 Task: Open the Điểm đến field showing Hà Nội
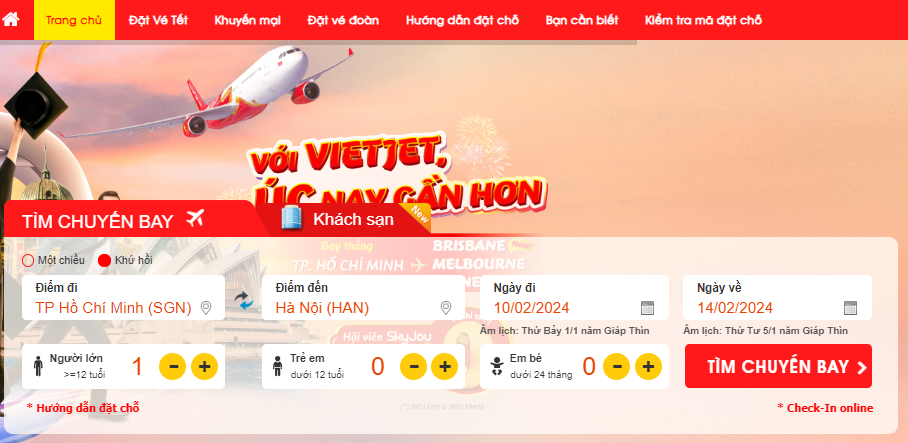(363, 298)
